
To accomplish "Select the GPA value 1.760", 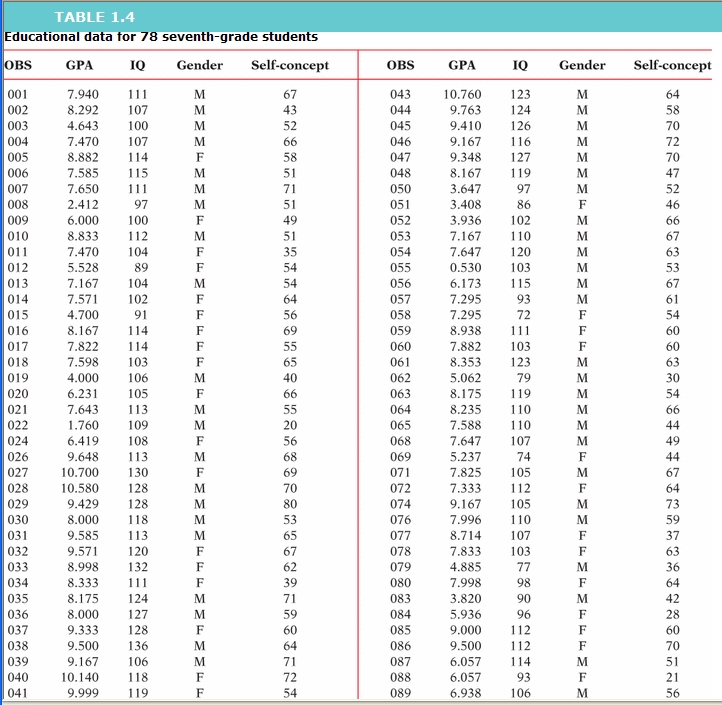I will [x=82, y=425].
